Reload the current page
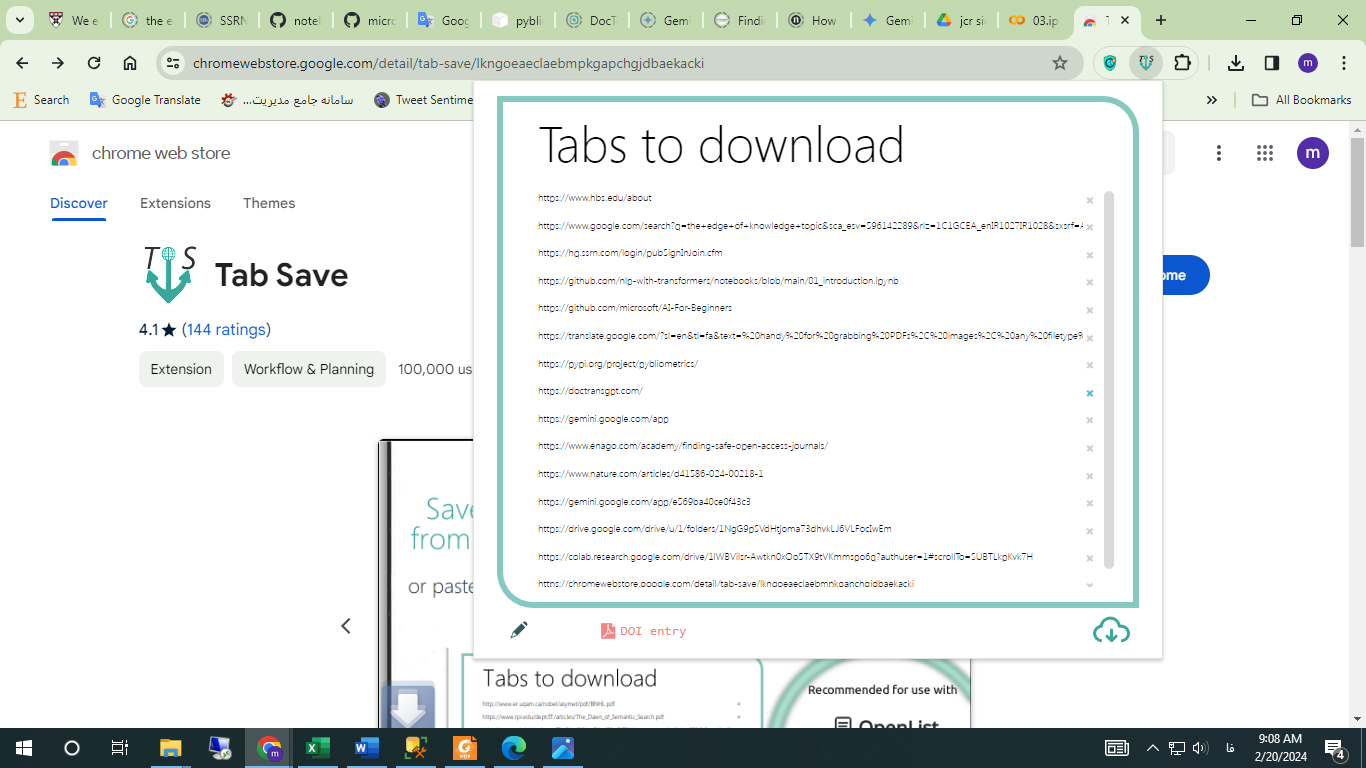 point(94,63)
